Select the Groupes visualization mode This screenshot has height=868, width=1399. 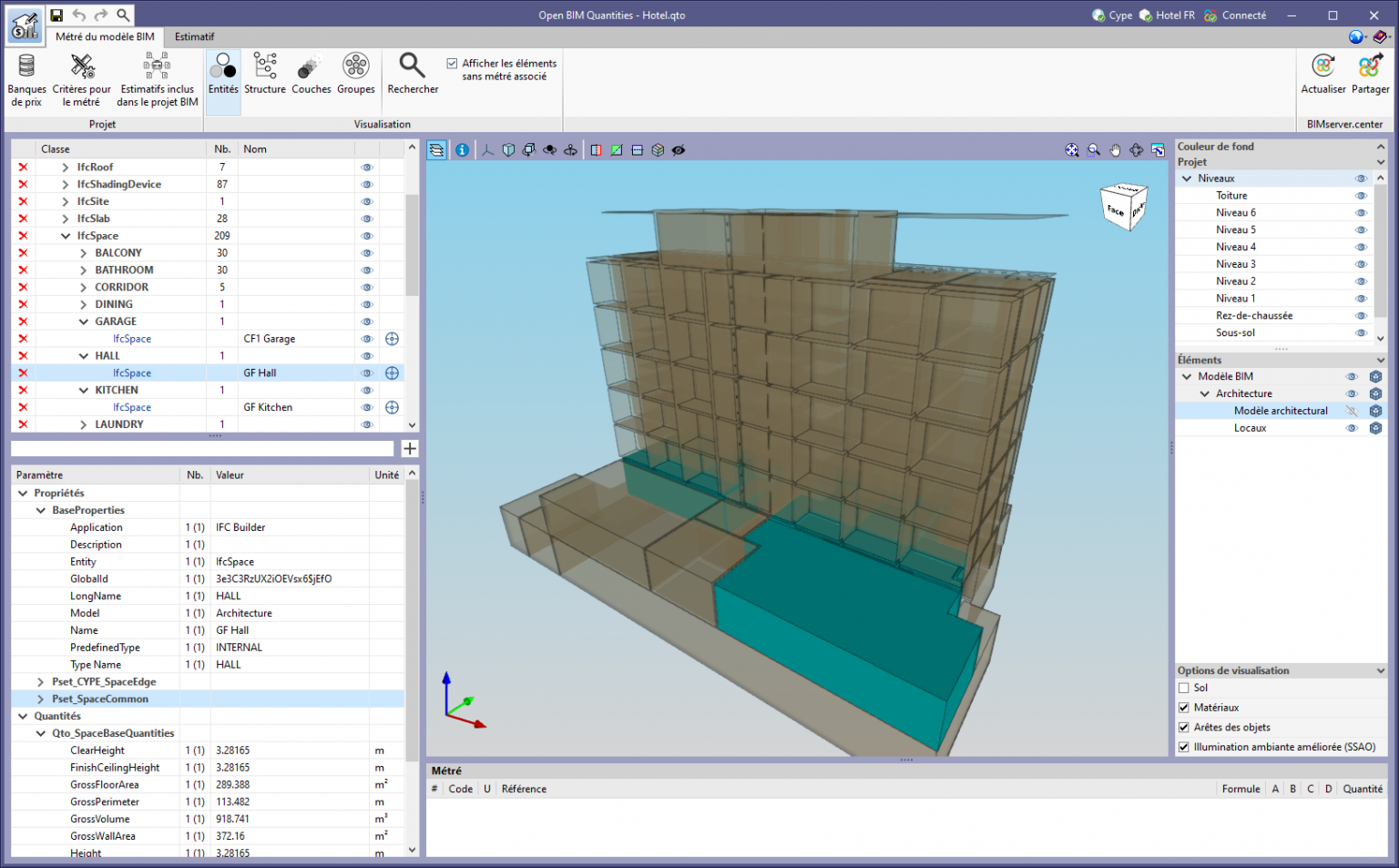point(356,75)
